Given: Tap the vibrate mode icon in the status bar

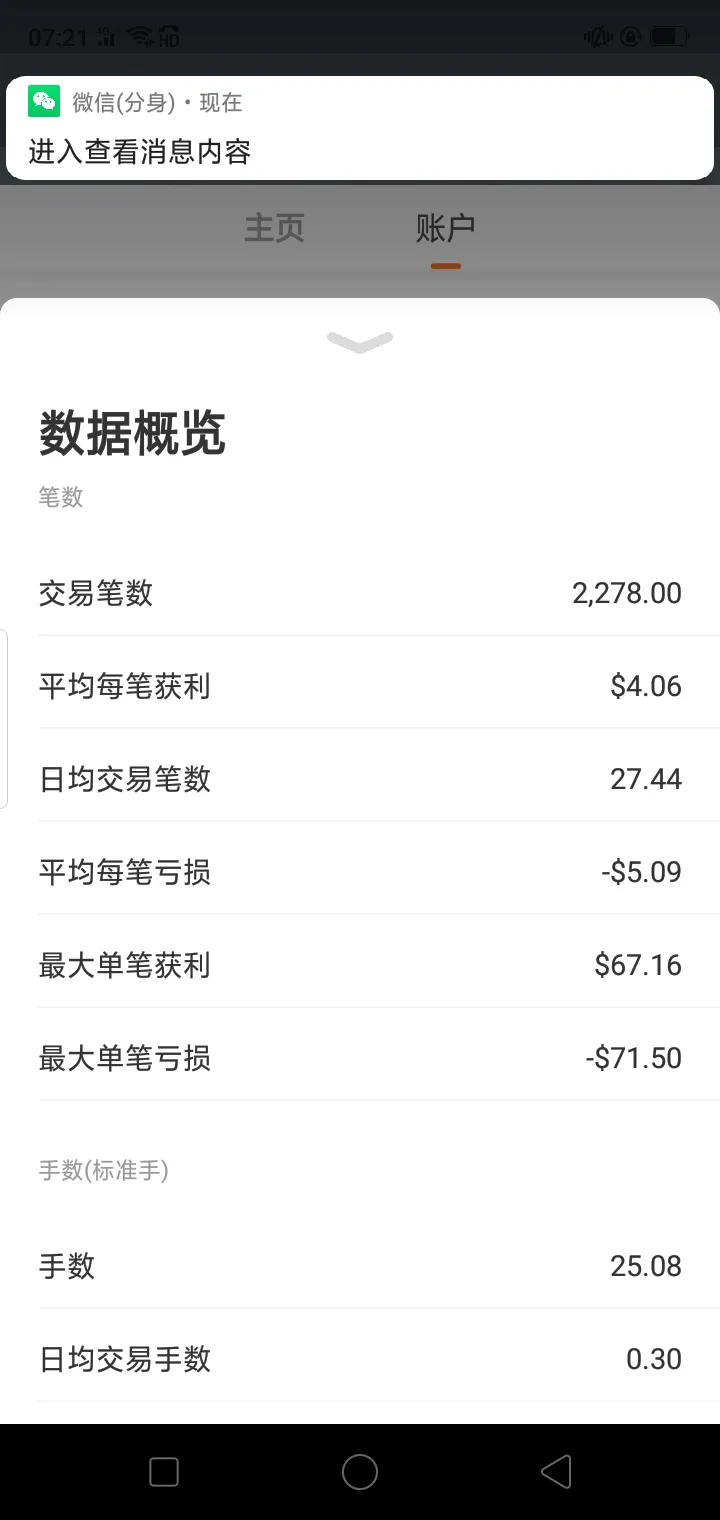Looking at the screenshot, I should coord(598,37).
